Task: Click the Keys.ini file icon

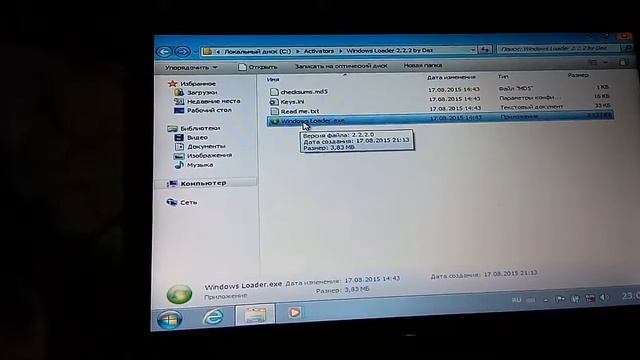Action: (x=274, y=102)
